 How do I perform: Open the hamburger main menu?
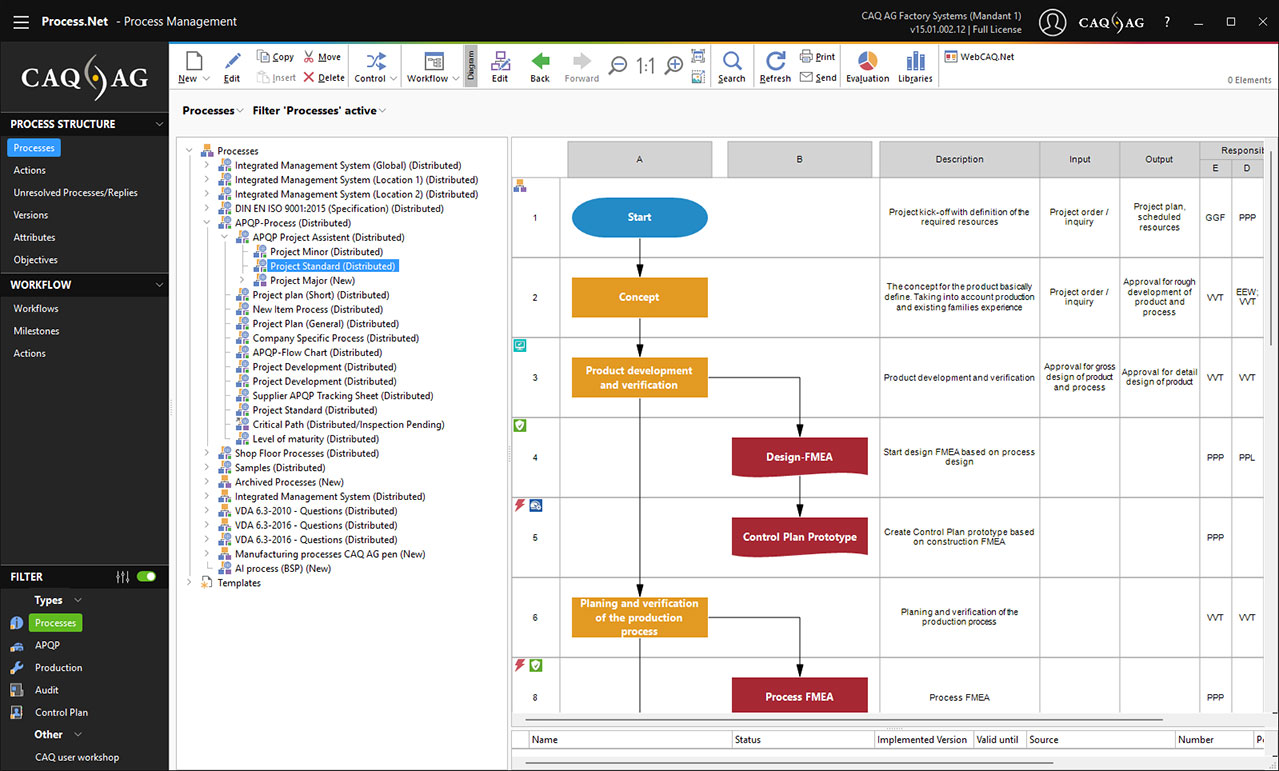pyautogui.click(x=21, y=21)
